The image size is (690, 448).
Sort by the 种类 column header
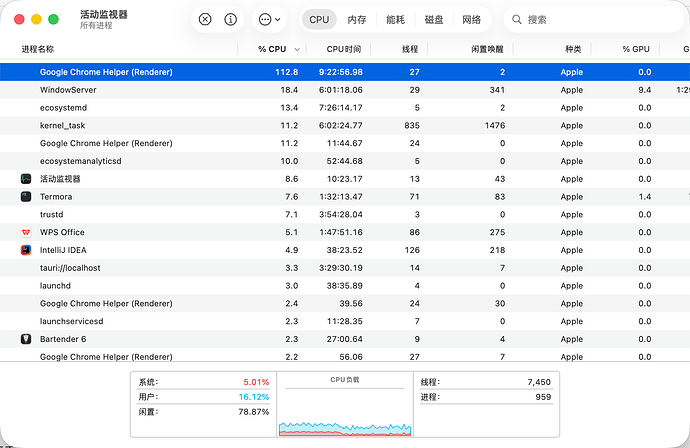point(573,49)
